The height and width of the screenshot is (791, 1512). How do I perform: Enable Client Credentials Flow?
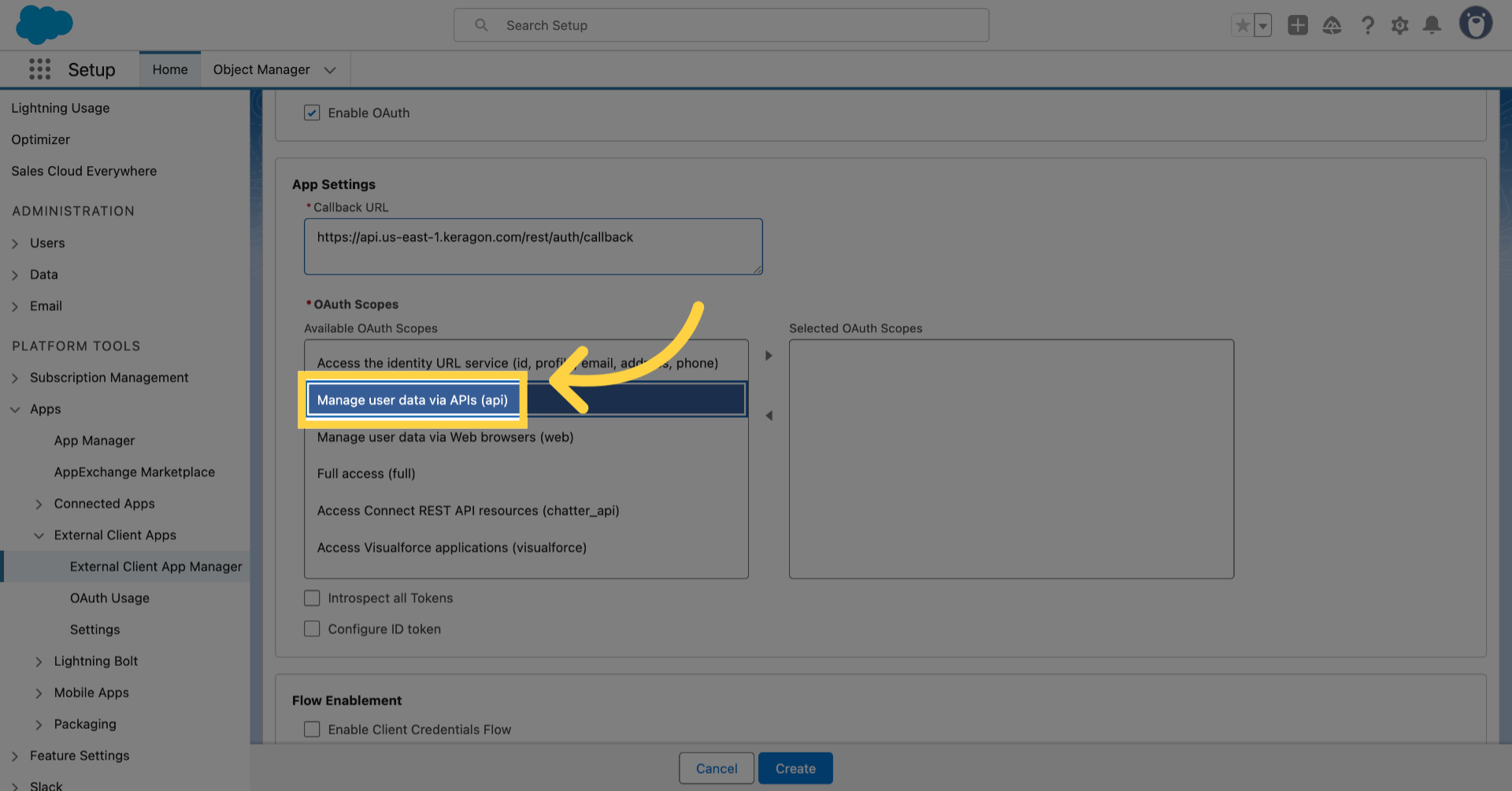pyautogui.click(x=312, y=729)
